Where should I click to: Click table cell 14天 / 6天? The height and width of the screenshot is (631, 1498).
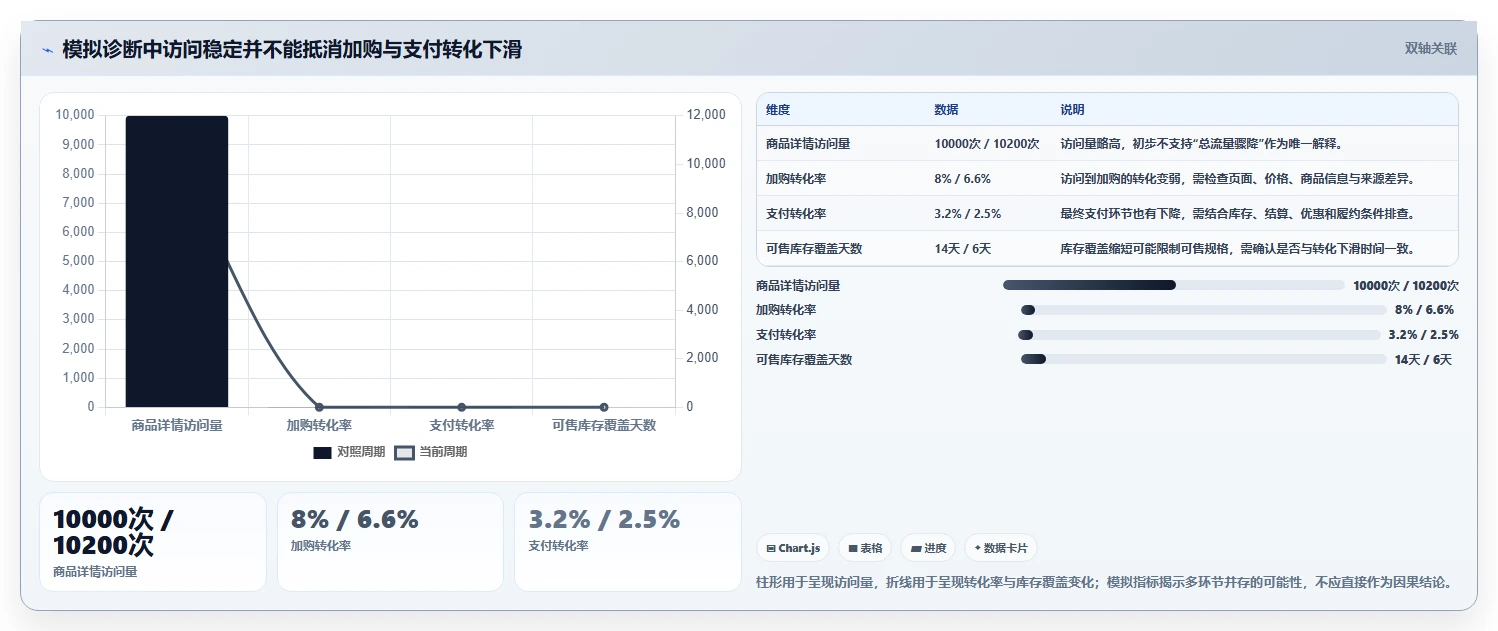(x=962, y=249)
